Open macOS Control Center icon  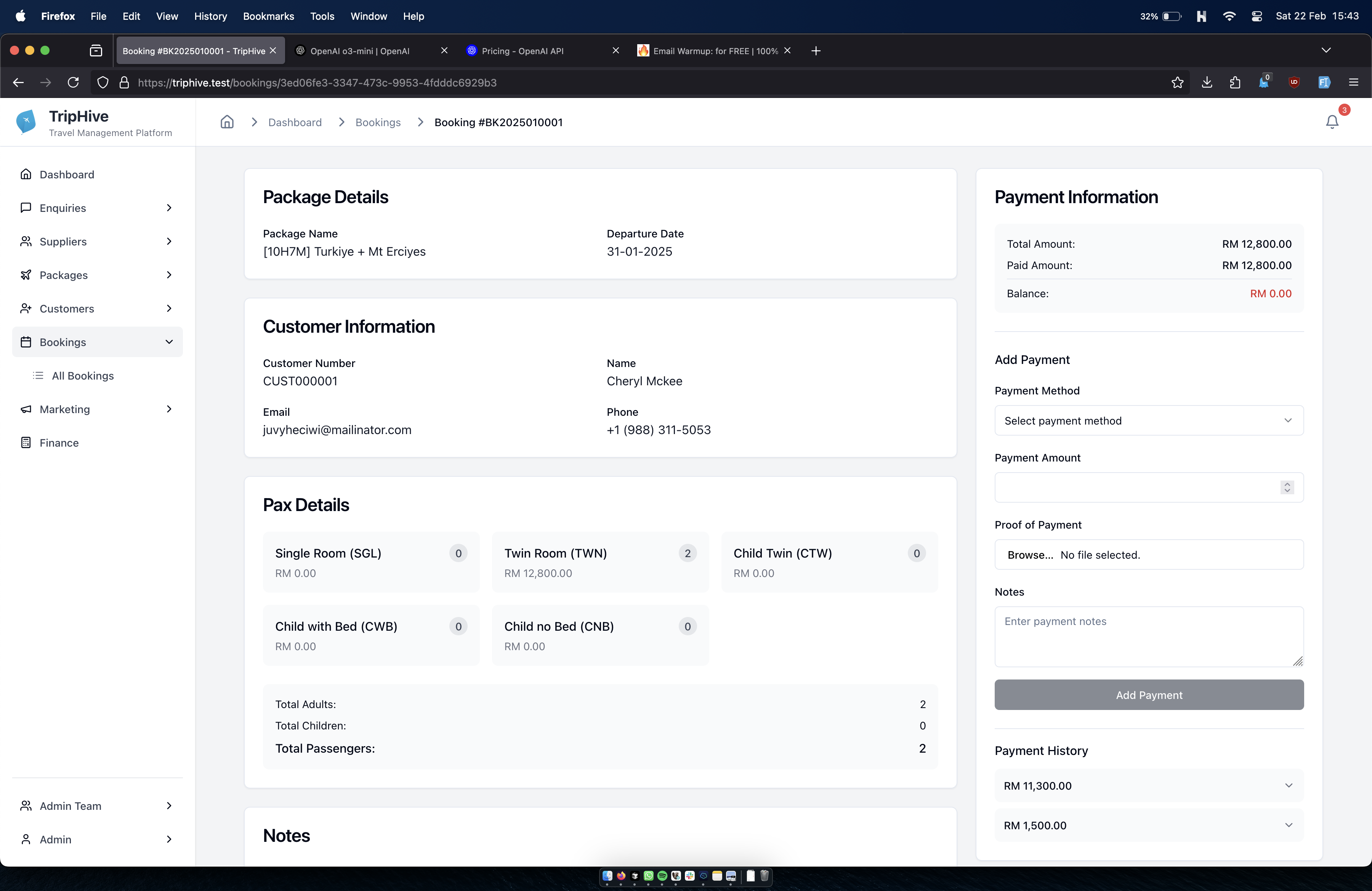(x=1257, y=16)
